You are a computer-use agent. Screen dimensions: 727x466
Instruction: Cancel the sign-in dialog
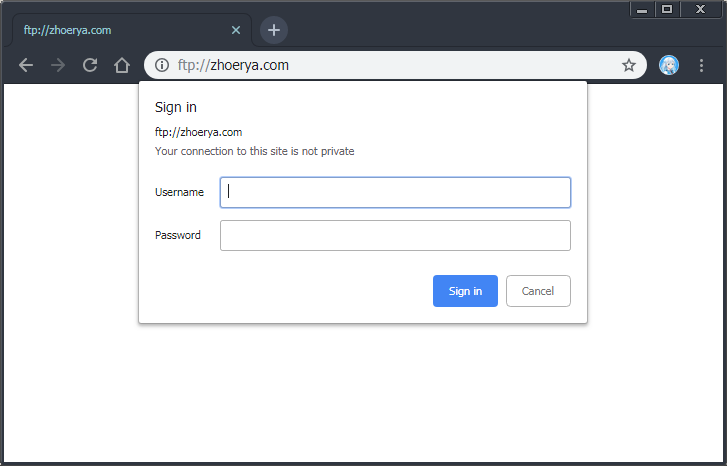[538, 291]
